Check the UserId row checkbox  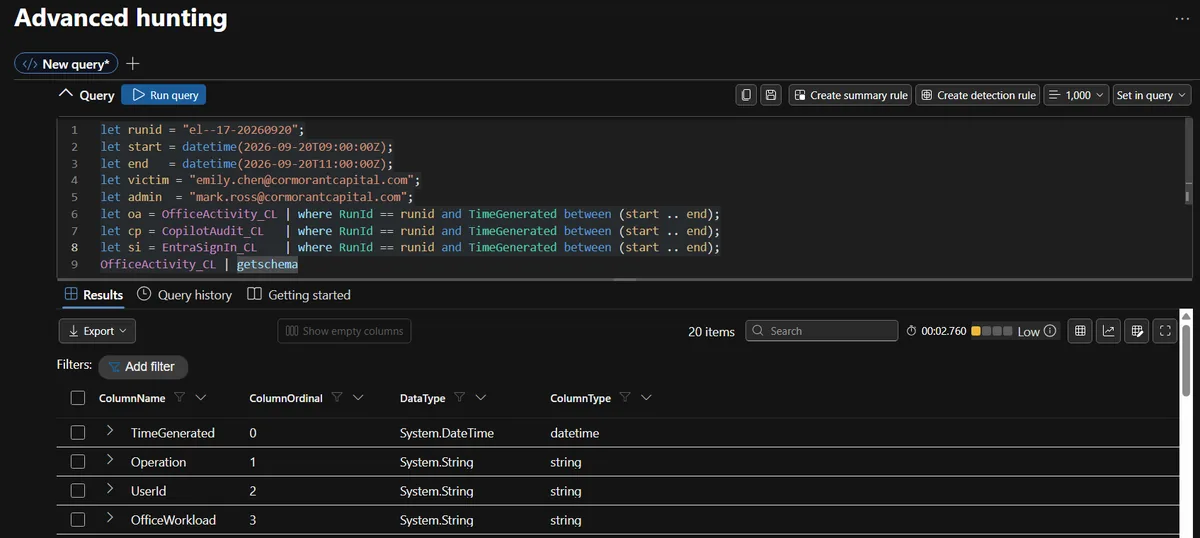click(78, 491)
